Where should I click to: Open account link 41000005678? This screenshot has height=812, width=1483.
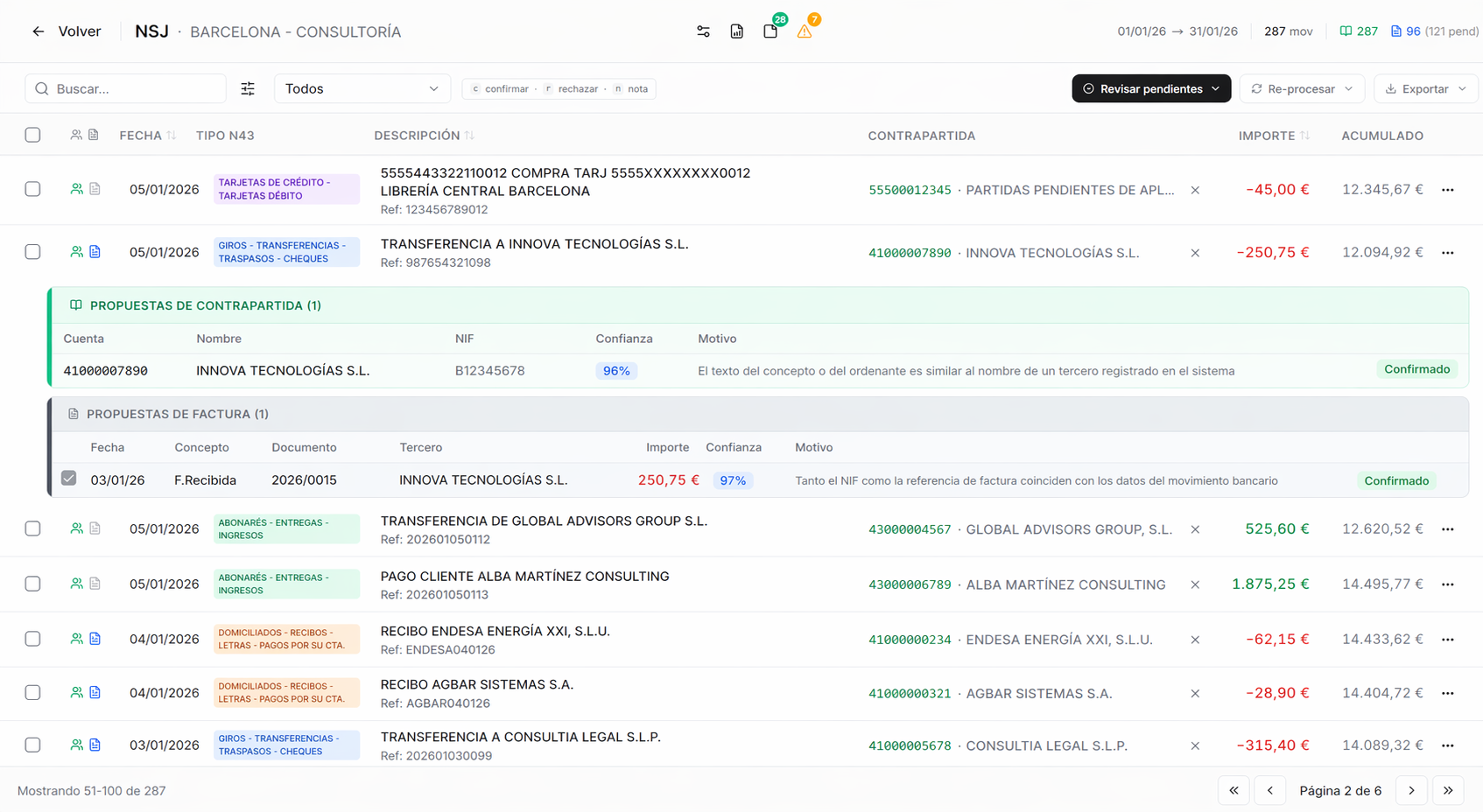coord(910,745)
